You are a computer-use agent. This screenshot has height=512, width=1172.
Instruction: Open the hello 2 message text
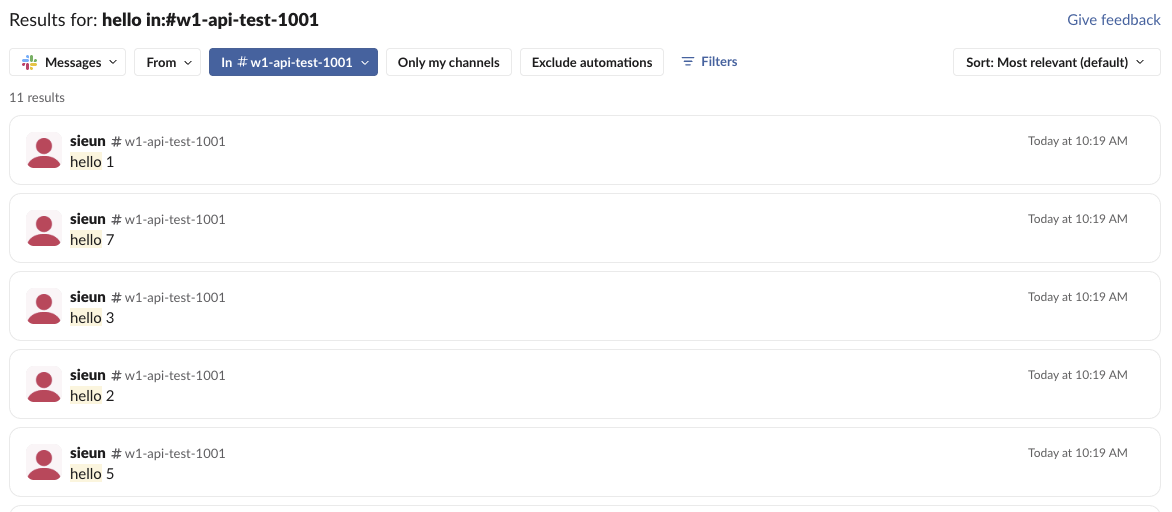(92, 395)
